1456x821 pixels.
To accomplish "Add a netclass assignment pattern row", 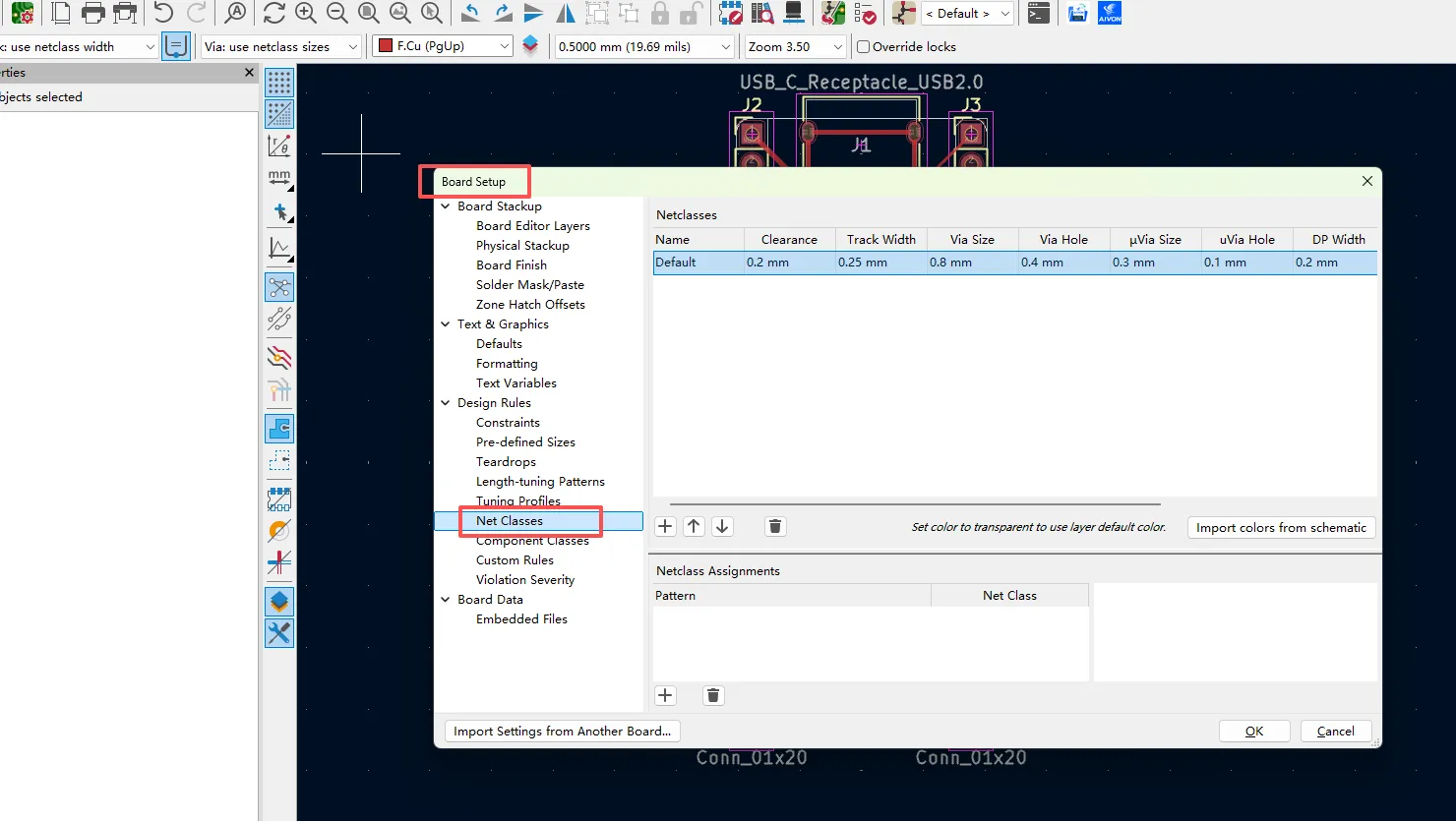I will point(665,695).
